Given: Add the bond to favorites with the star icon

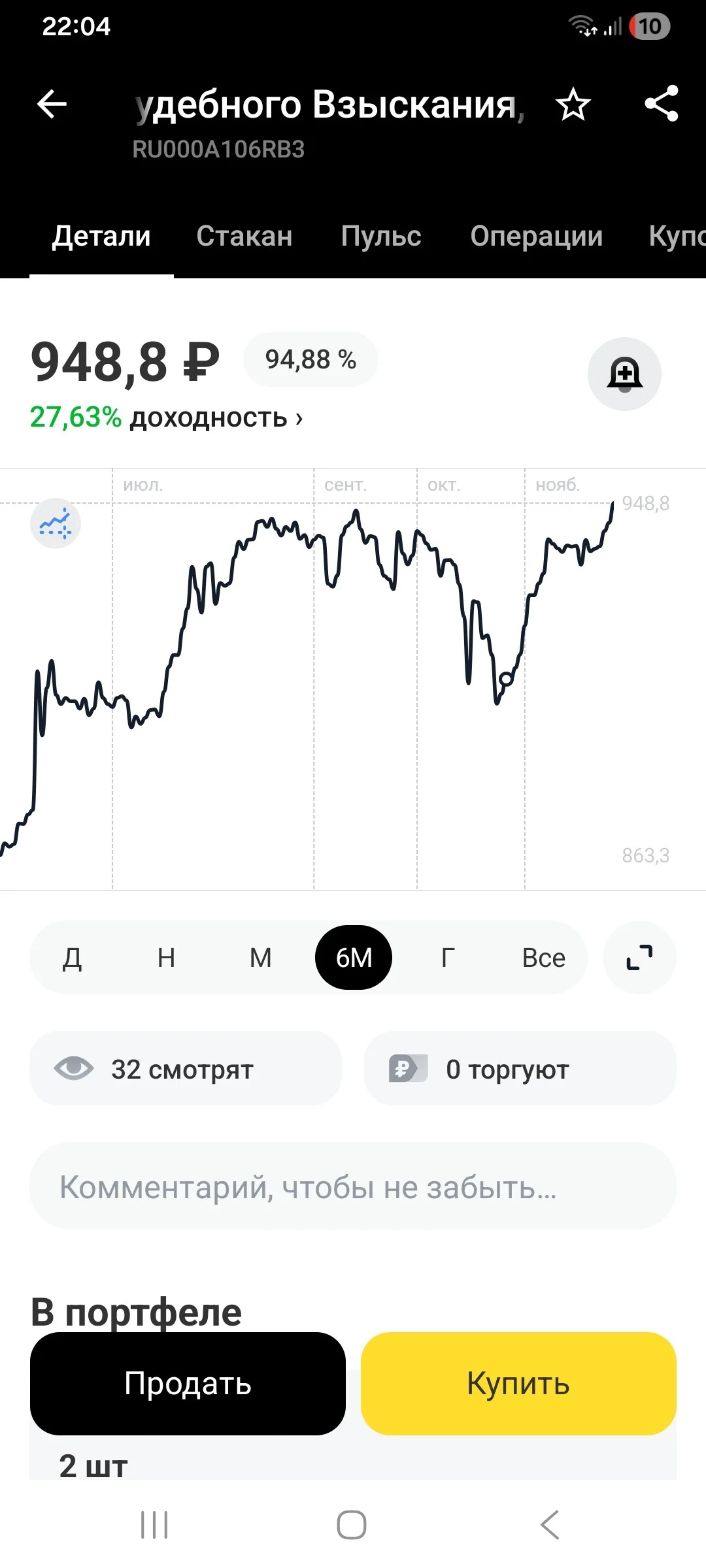Looking at the screenshot, I should (573, 104).
